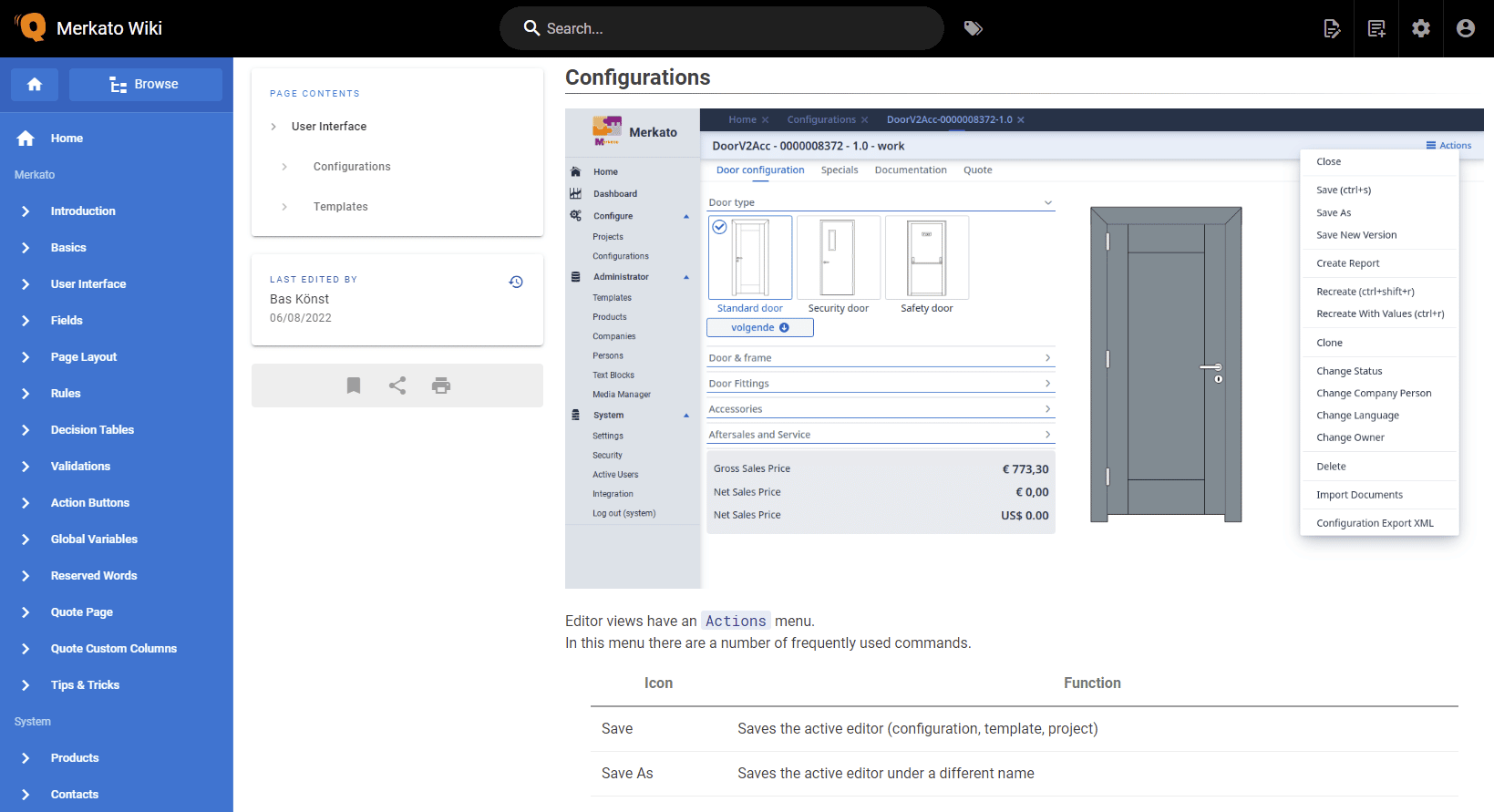
Task: Open the user account icon
Action: click(x=1466, y=28)
